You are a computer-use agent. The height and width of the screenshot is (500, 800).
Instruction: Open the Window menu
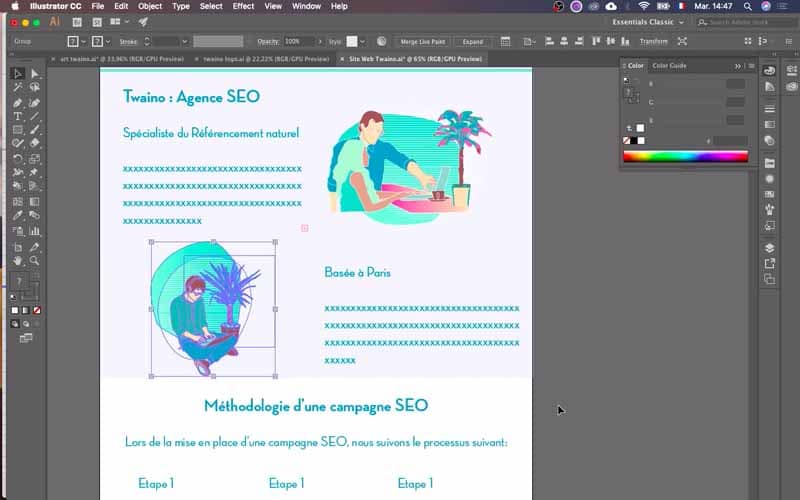point(306,6)
